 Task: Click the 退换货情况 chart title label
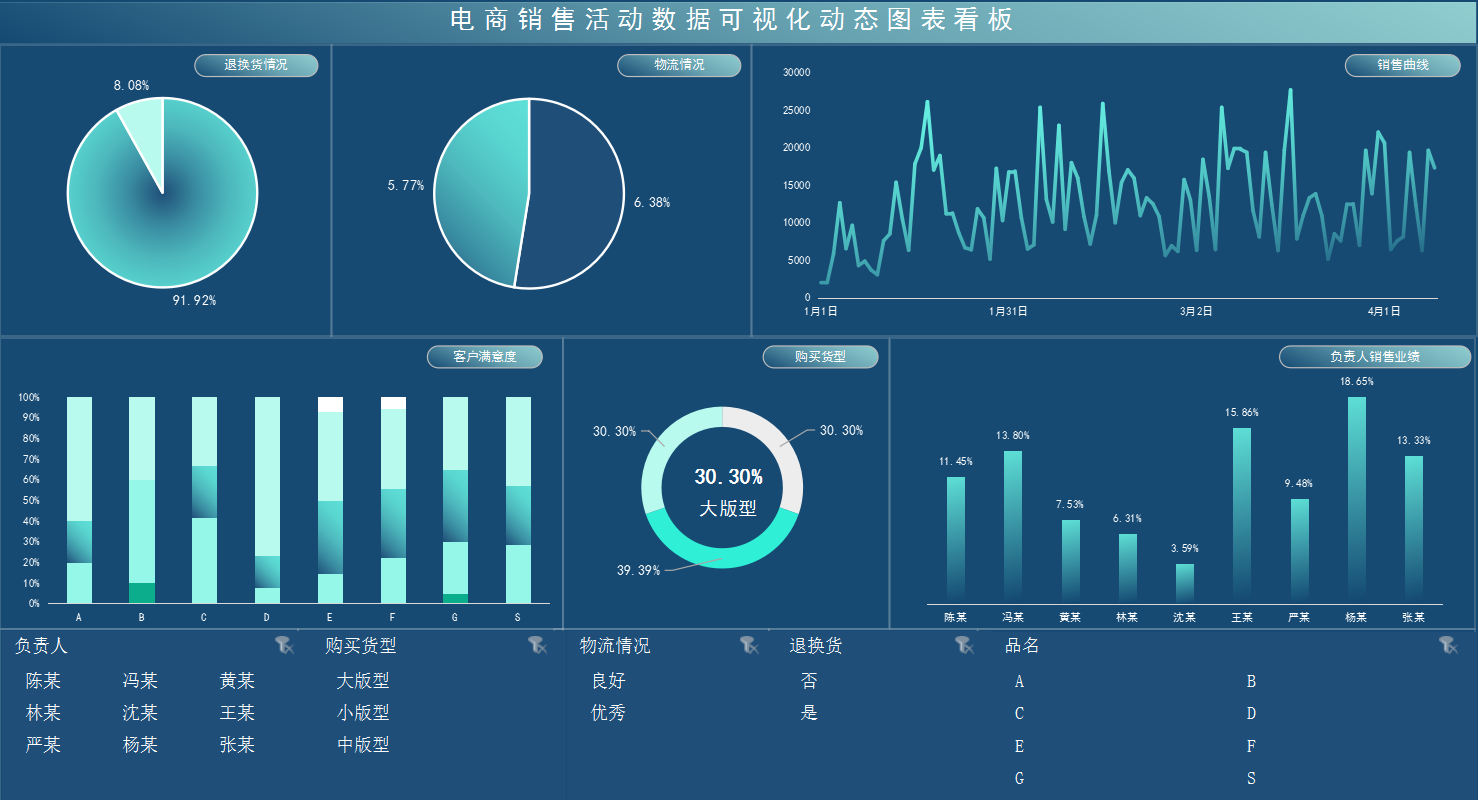[x=256, y=65]
